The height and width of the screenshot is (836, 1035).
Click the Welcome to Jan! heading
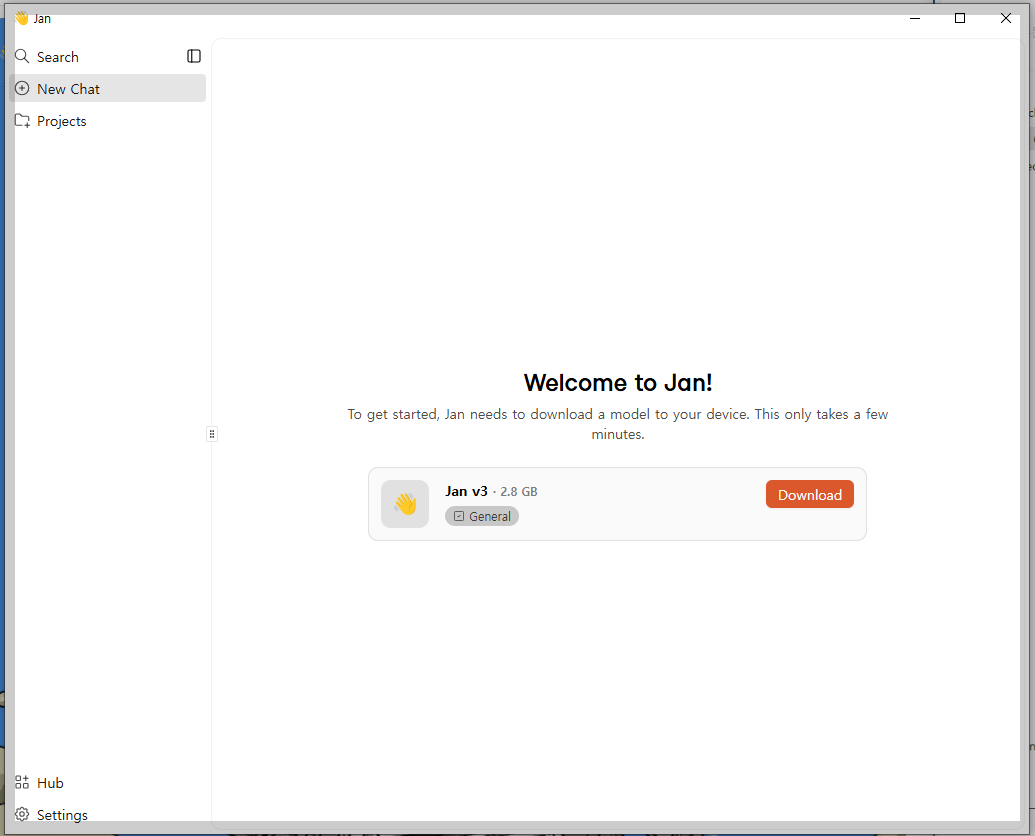[618, 383]
